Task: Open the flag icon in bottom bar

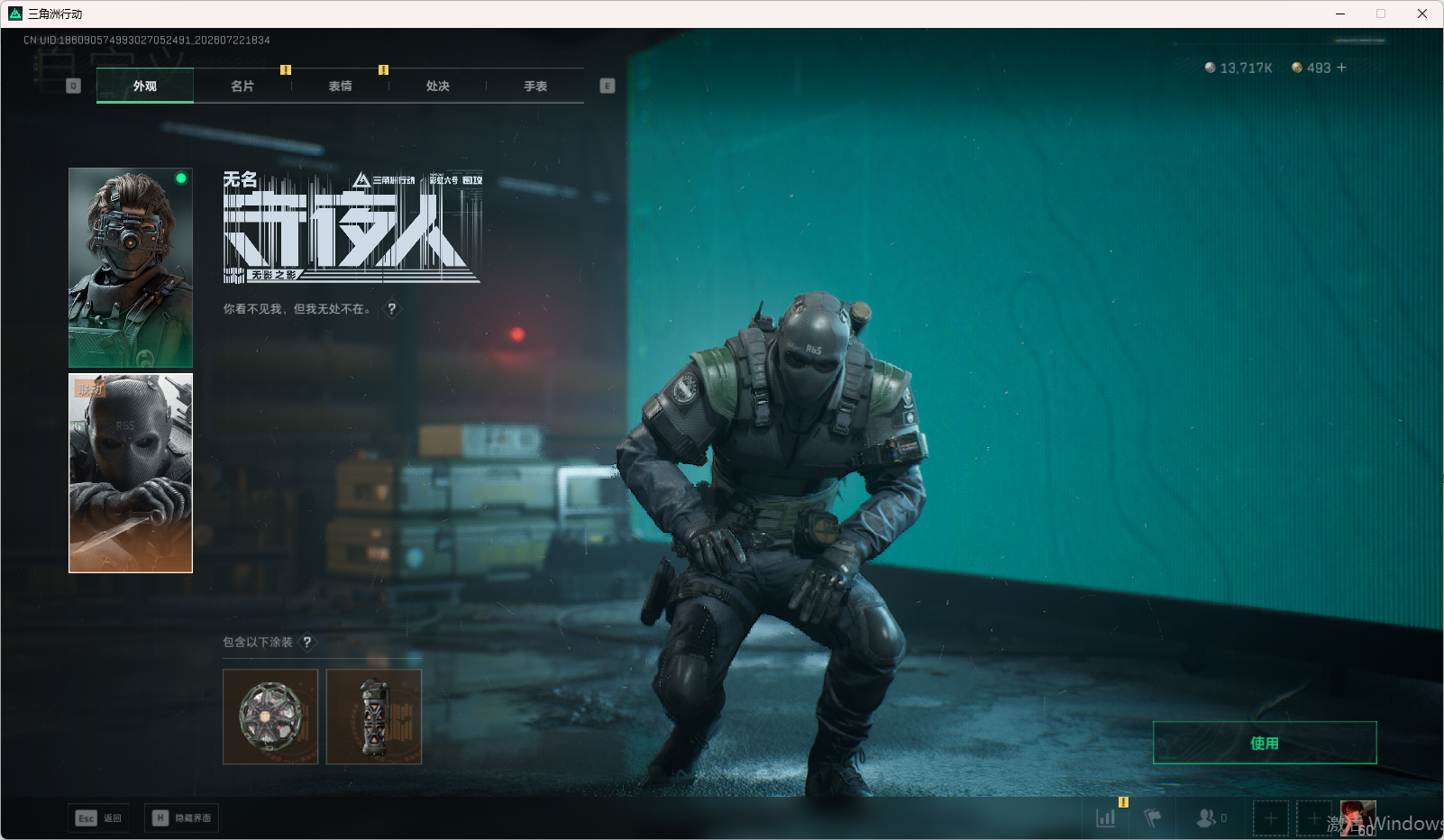Action: (1153, 818)
